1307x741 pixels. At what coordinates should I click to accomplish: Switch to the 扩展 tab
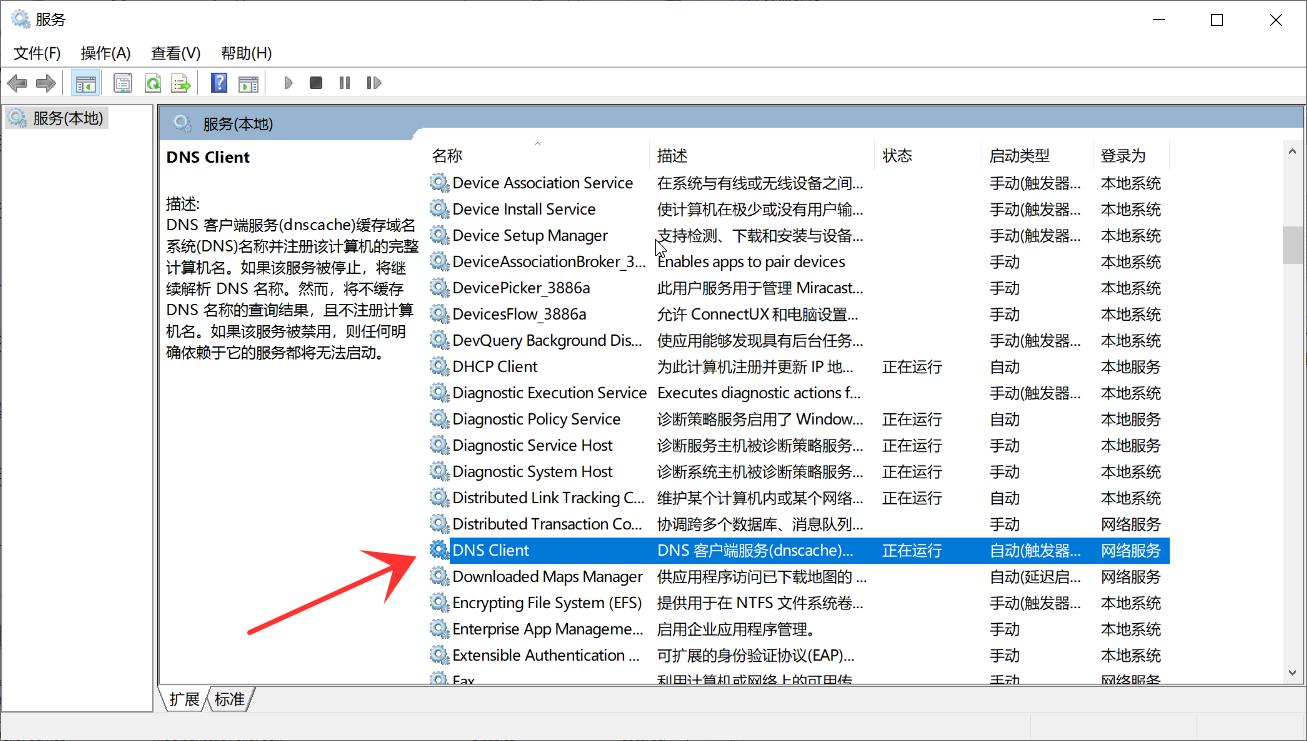point(183,700)
